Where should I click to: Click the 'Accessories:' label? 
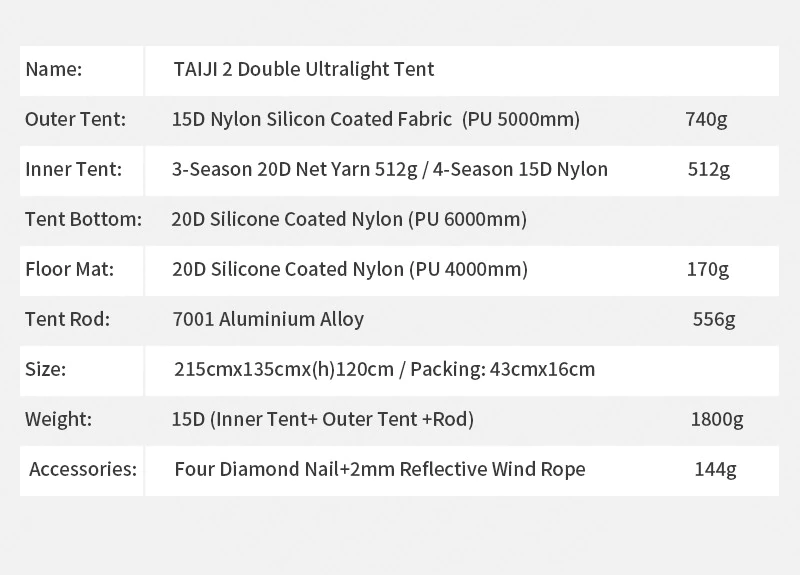tap(83, 469)
